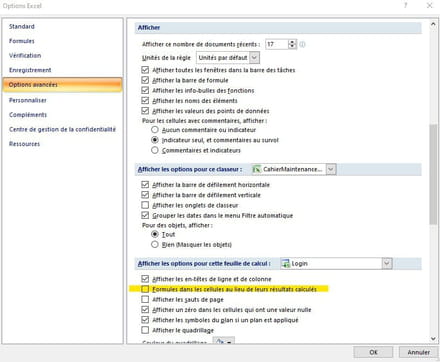Open the gridline color picker
This screenshot has height=362, width=440.
(224, 340)
